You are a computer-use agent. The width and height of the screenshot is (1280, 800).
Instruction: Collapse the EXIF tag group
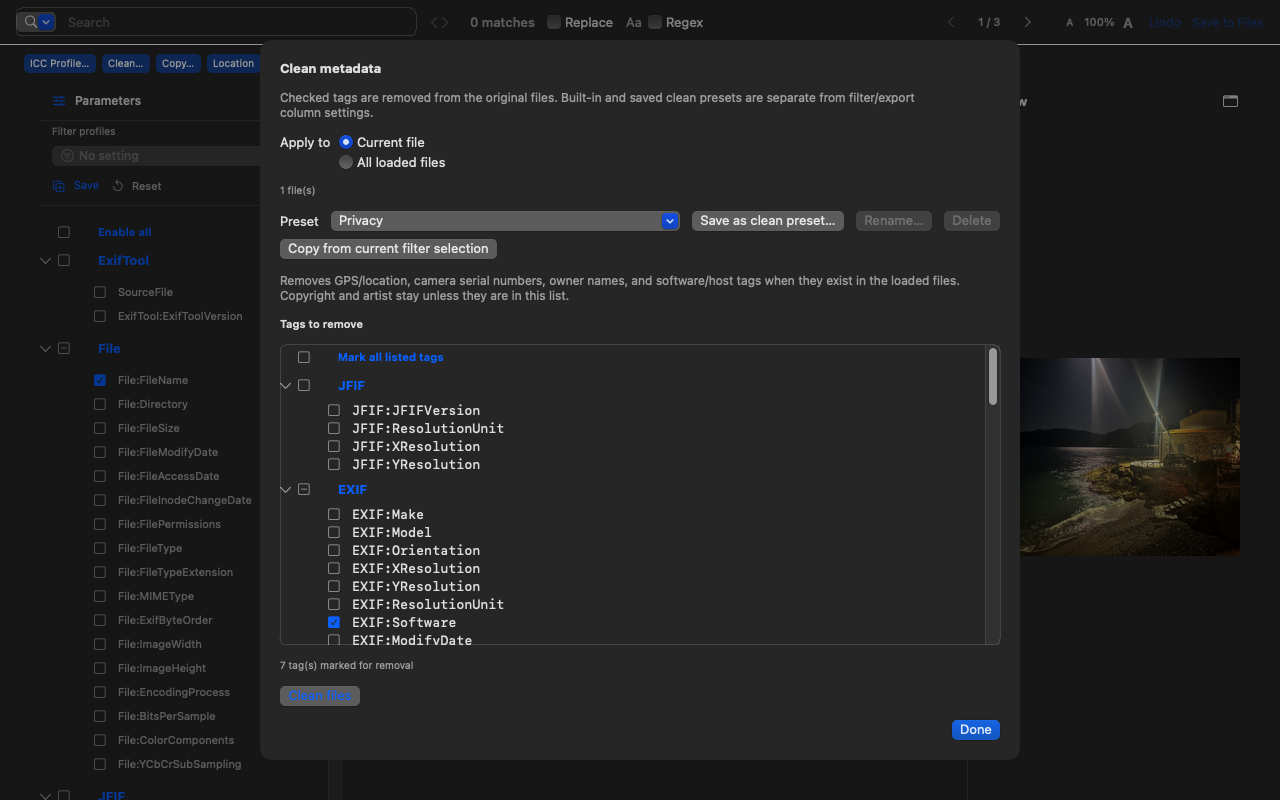point(286,489)
